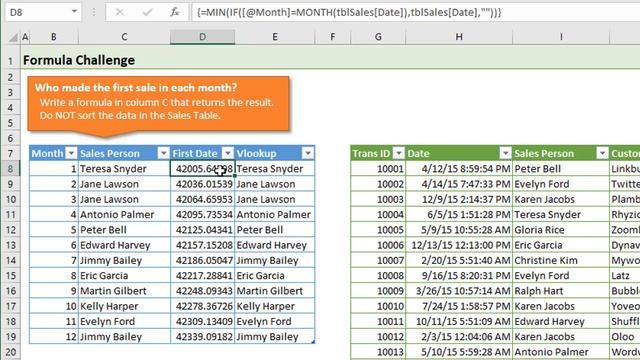Viewport: 640px width, 360px height.
Task: Click First Date cell 42217.28841
Action: [202, 276]
